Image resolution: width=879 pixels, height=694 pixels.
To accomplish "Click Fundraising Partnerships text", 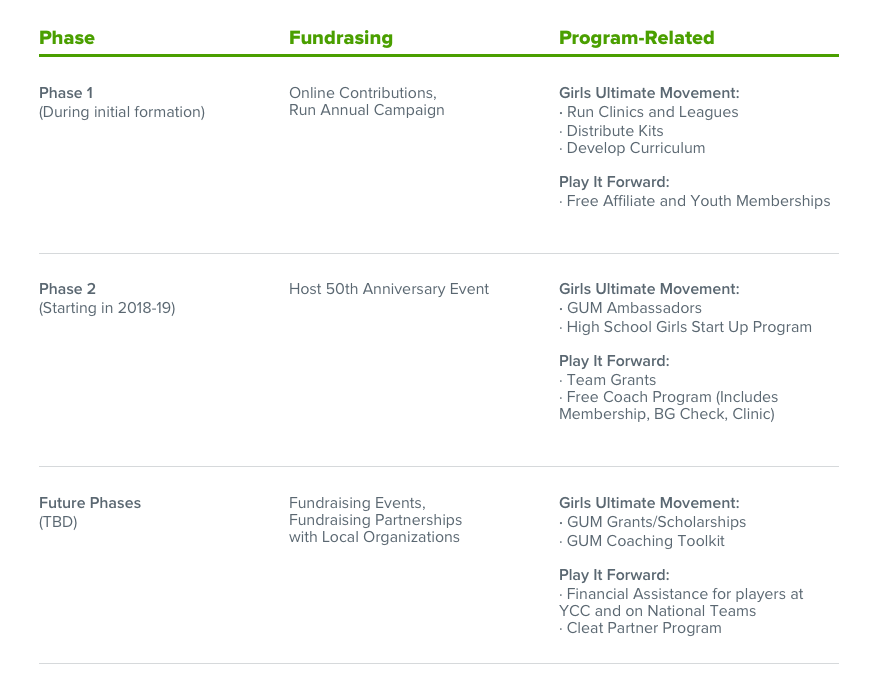I will pos(376,520).
